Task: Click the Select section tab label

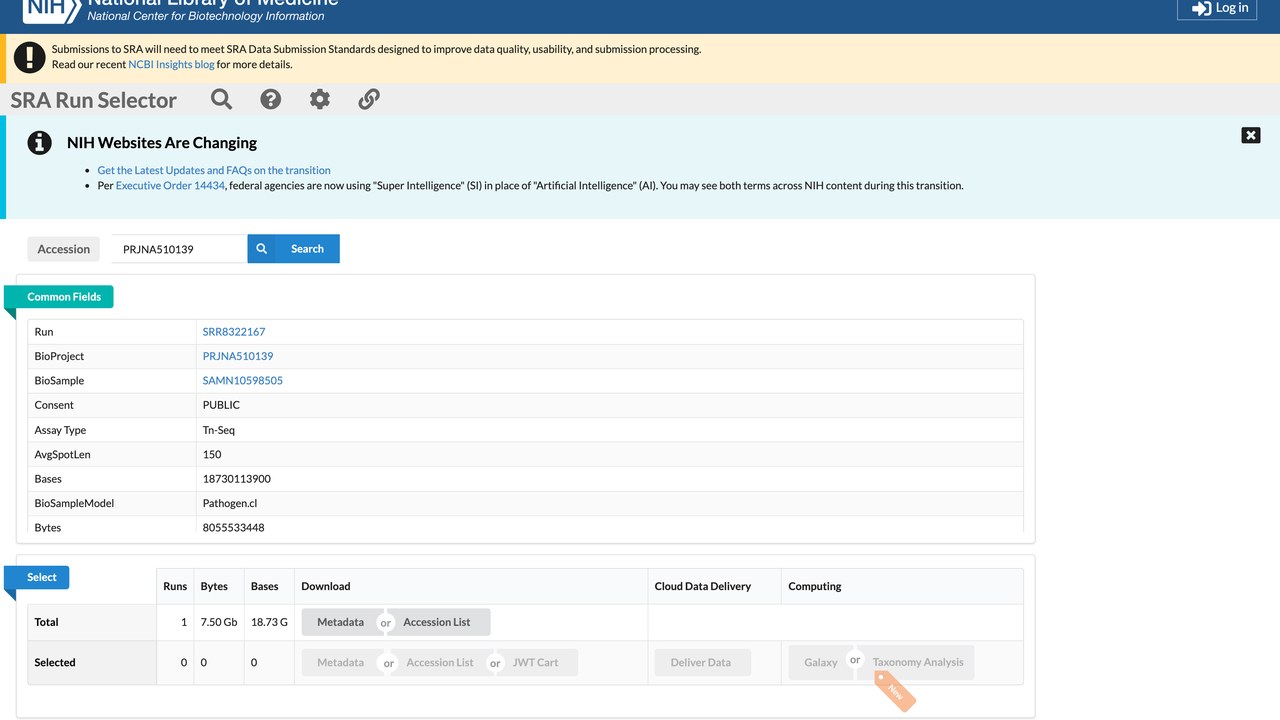Action: click(x=42, y=577)
